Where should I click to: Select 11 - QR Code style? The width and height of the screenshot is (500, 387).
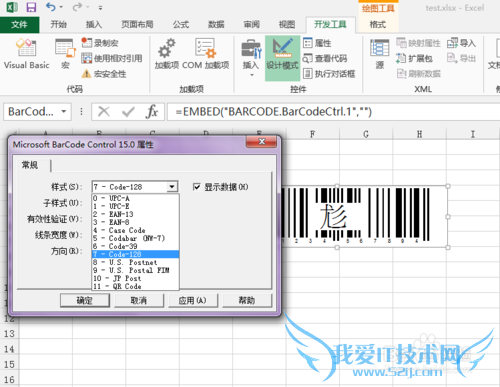pos(136,286)
